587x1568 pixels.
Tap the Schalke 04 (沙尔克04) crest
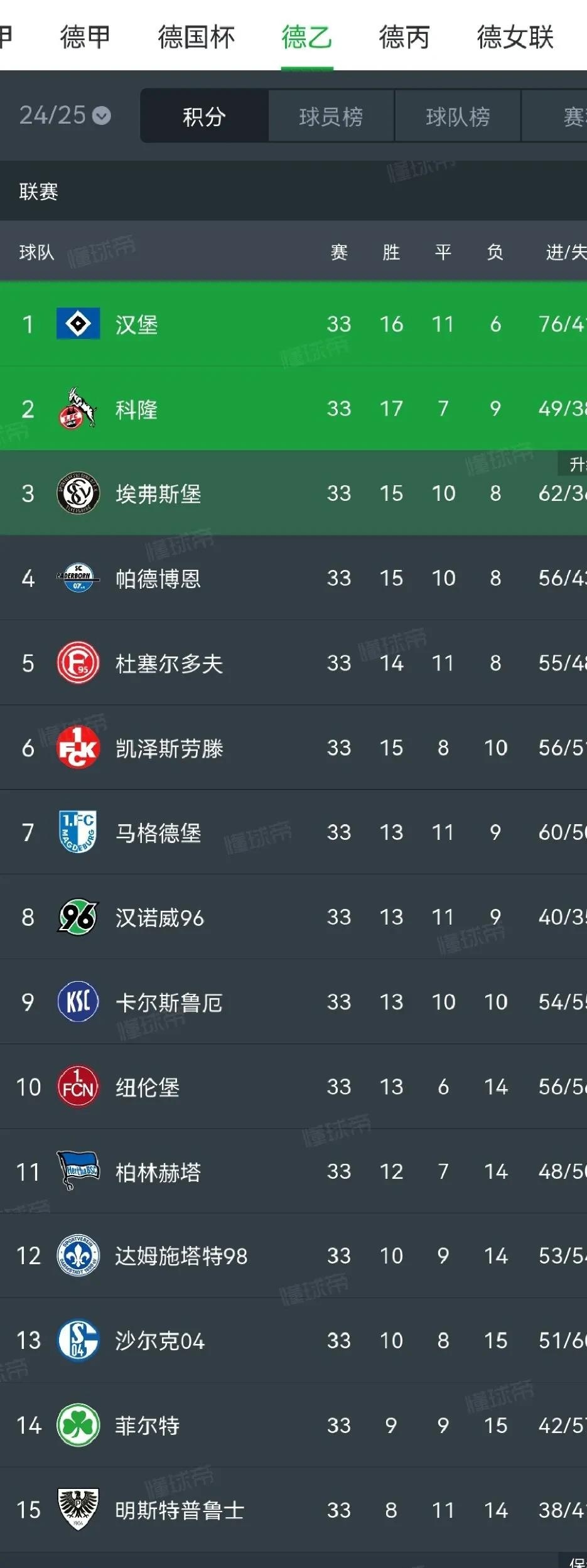78,1341
